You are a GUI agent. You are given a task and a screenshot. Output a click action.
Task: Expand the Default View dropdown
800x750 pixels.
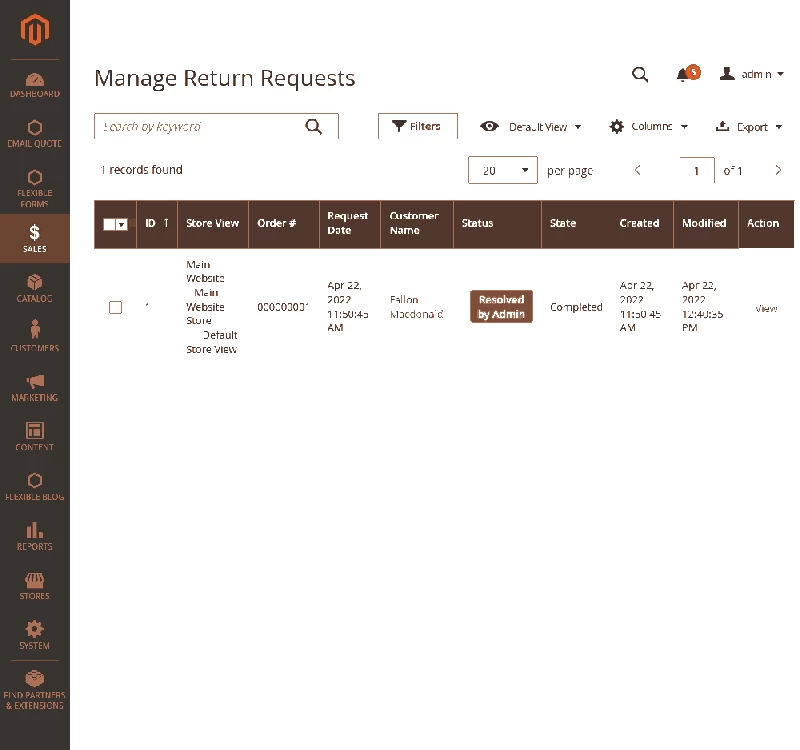[x=531, y=127]
